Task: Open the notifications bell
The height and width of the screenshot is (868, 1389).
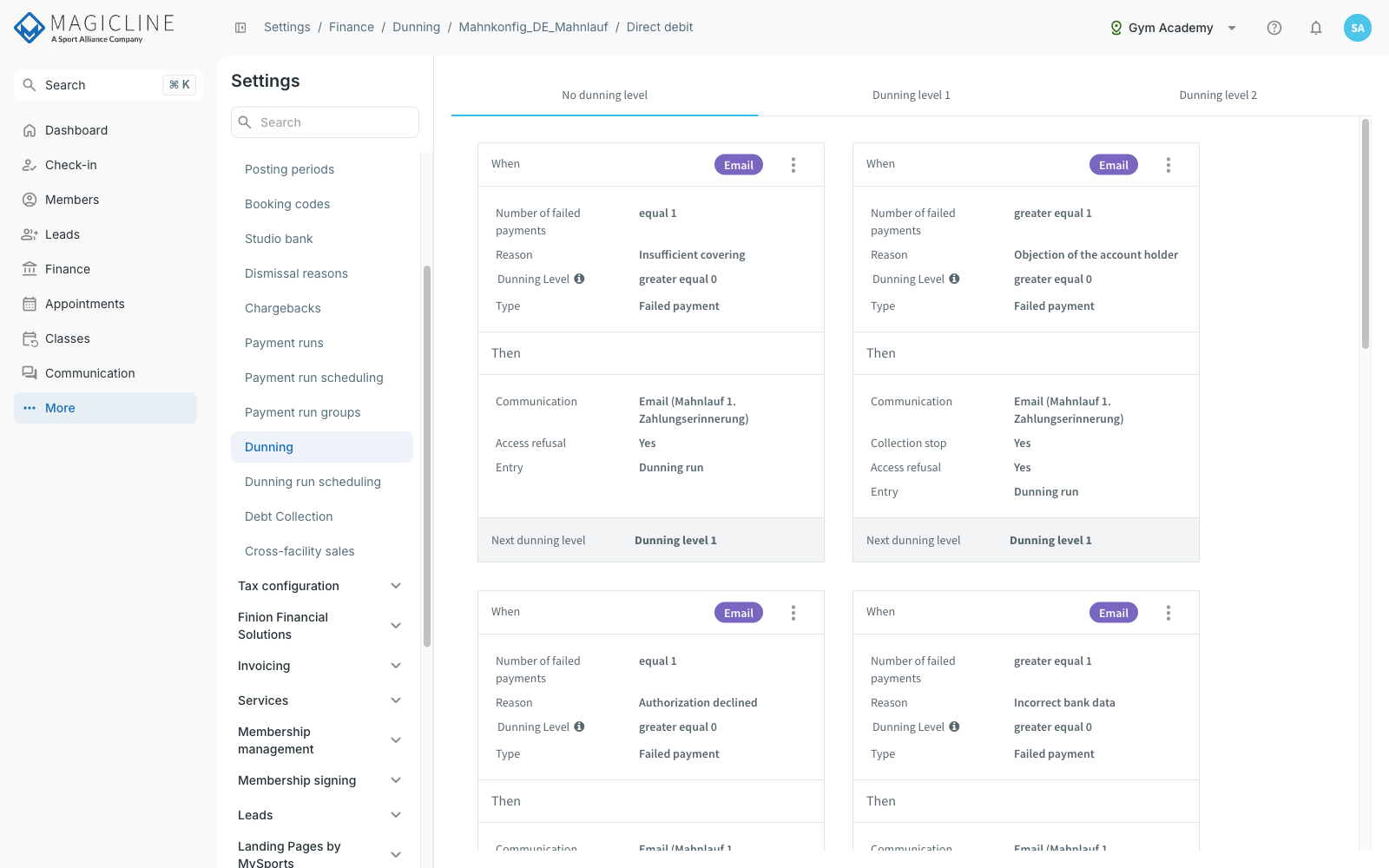Action: click(1316, 28)
